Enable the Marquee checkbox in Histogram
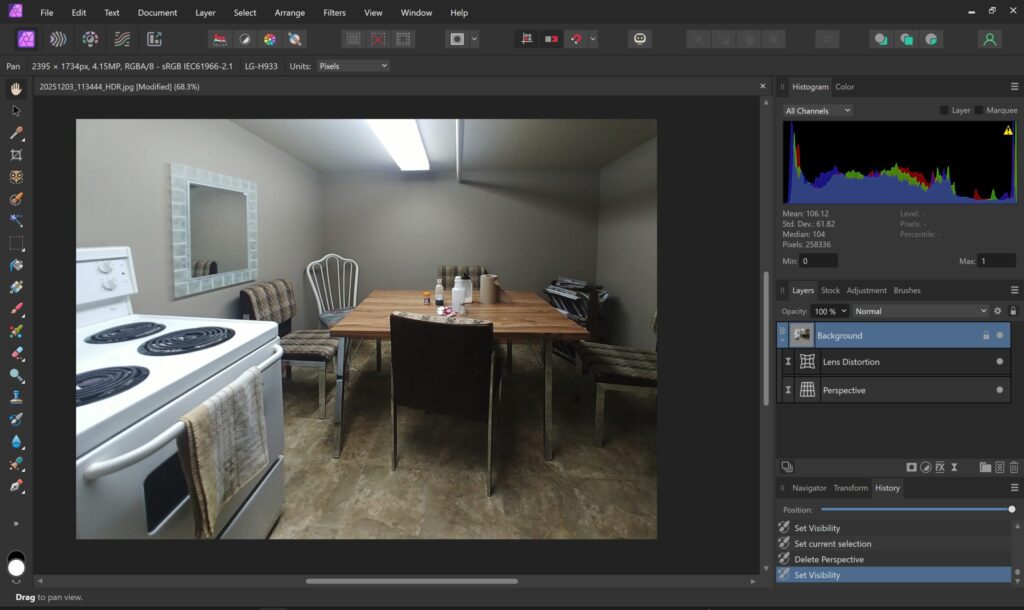Image resolution: width=1024 pixels, height=610 pixels. pos(980,110)
